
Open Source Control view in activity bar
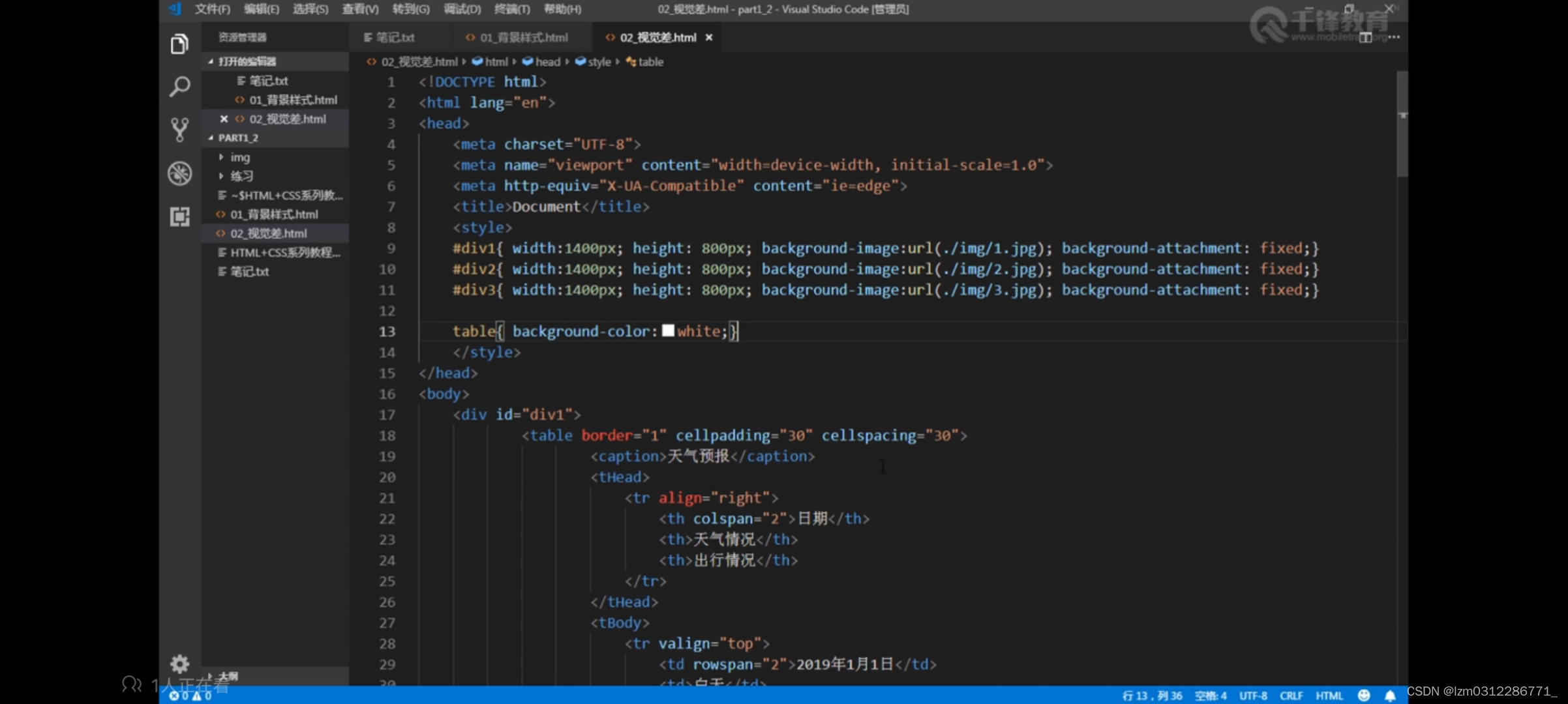tap(179, 130)
